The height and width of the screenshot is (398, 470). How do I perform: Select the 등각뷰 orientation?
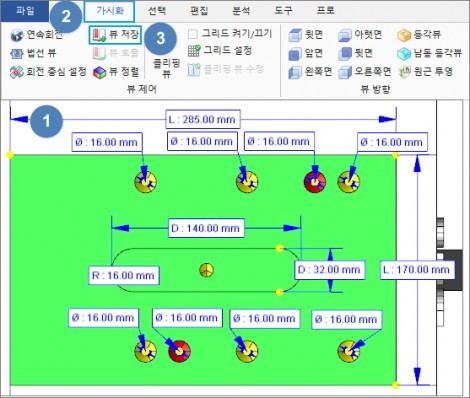(419, 35)
